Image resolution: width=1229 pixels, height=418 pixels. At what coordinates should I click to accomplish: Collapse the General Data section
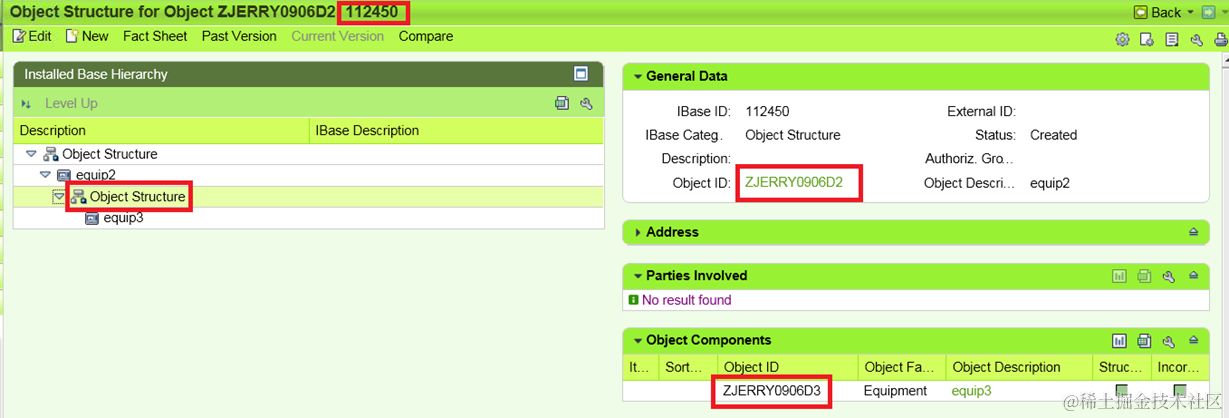point(638,76)
